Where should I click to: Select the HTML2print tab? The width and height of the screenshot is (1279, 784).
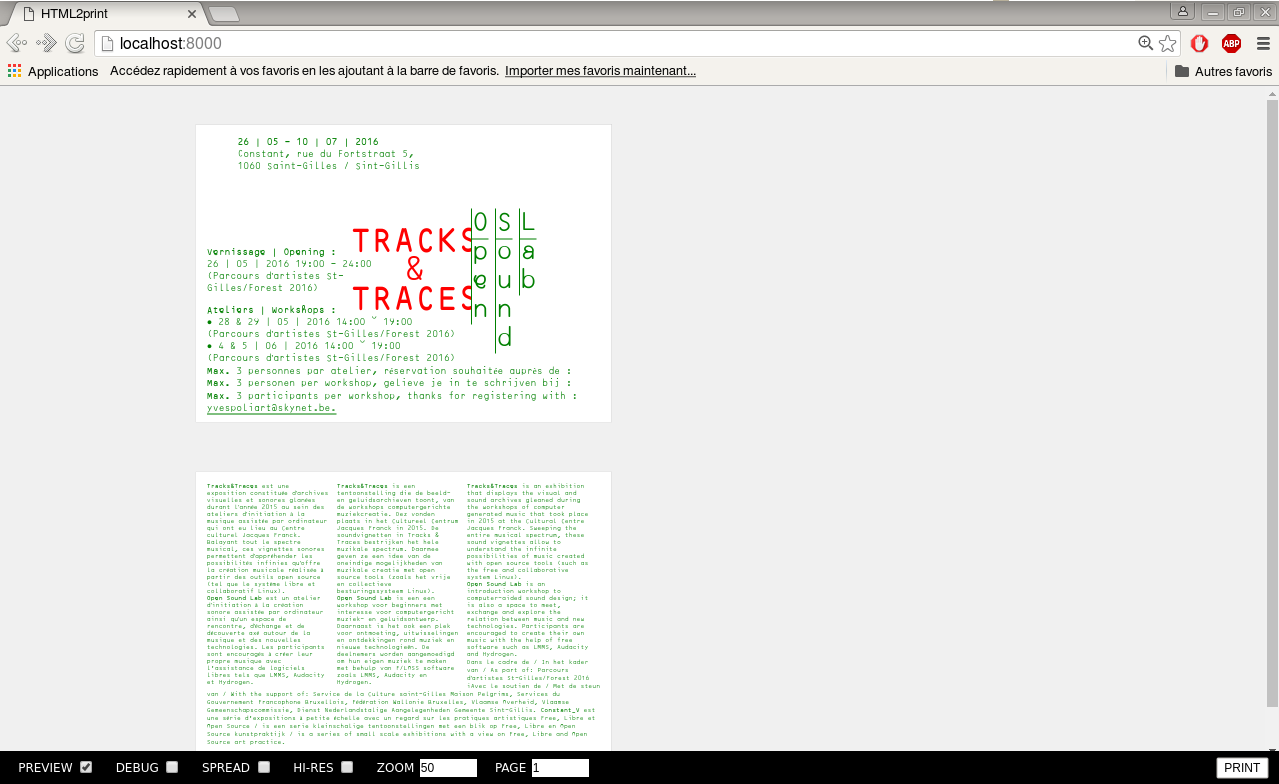pyautogui.click(x=105, y=13)
